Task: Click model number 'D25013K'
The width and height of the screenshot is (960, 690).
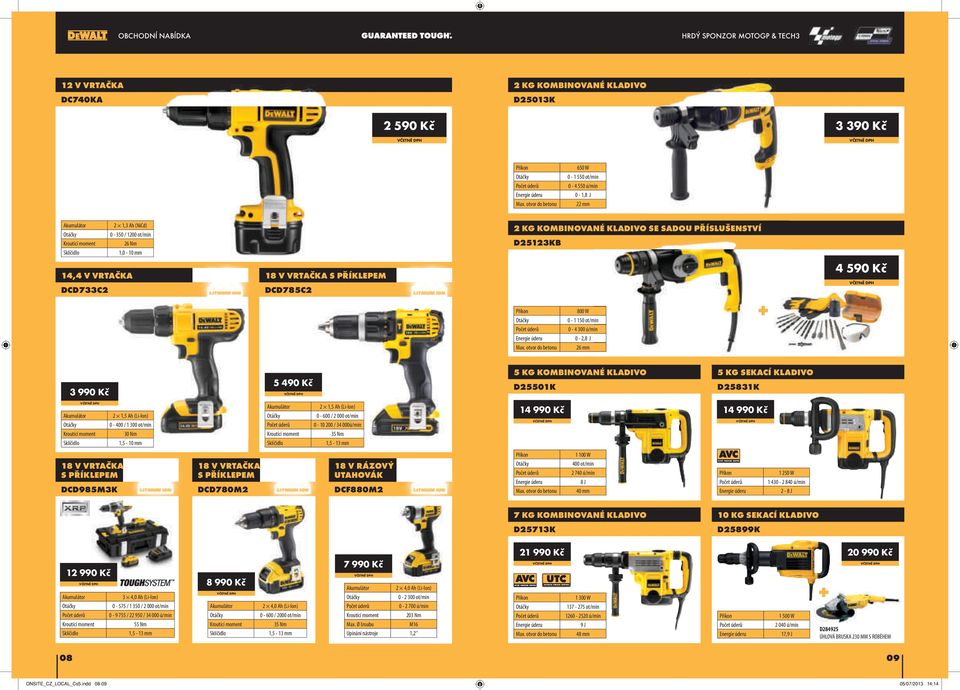Action: (x=534, y=100)
